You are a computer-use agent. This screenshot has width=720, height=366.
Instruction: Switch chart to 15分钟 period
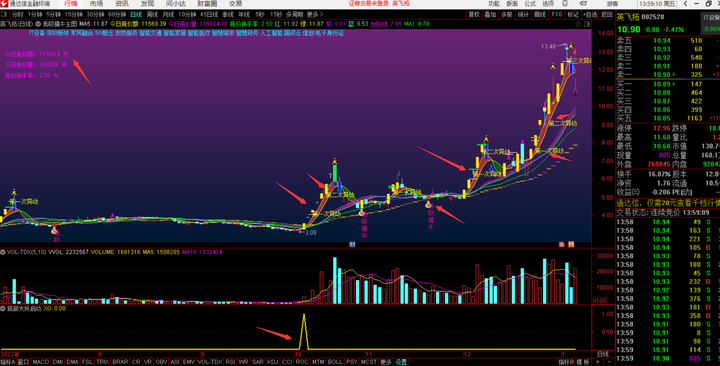pyautogui.click(x=73, y=15)
